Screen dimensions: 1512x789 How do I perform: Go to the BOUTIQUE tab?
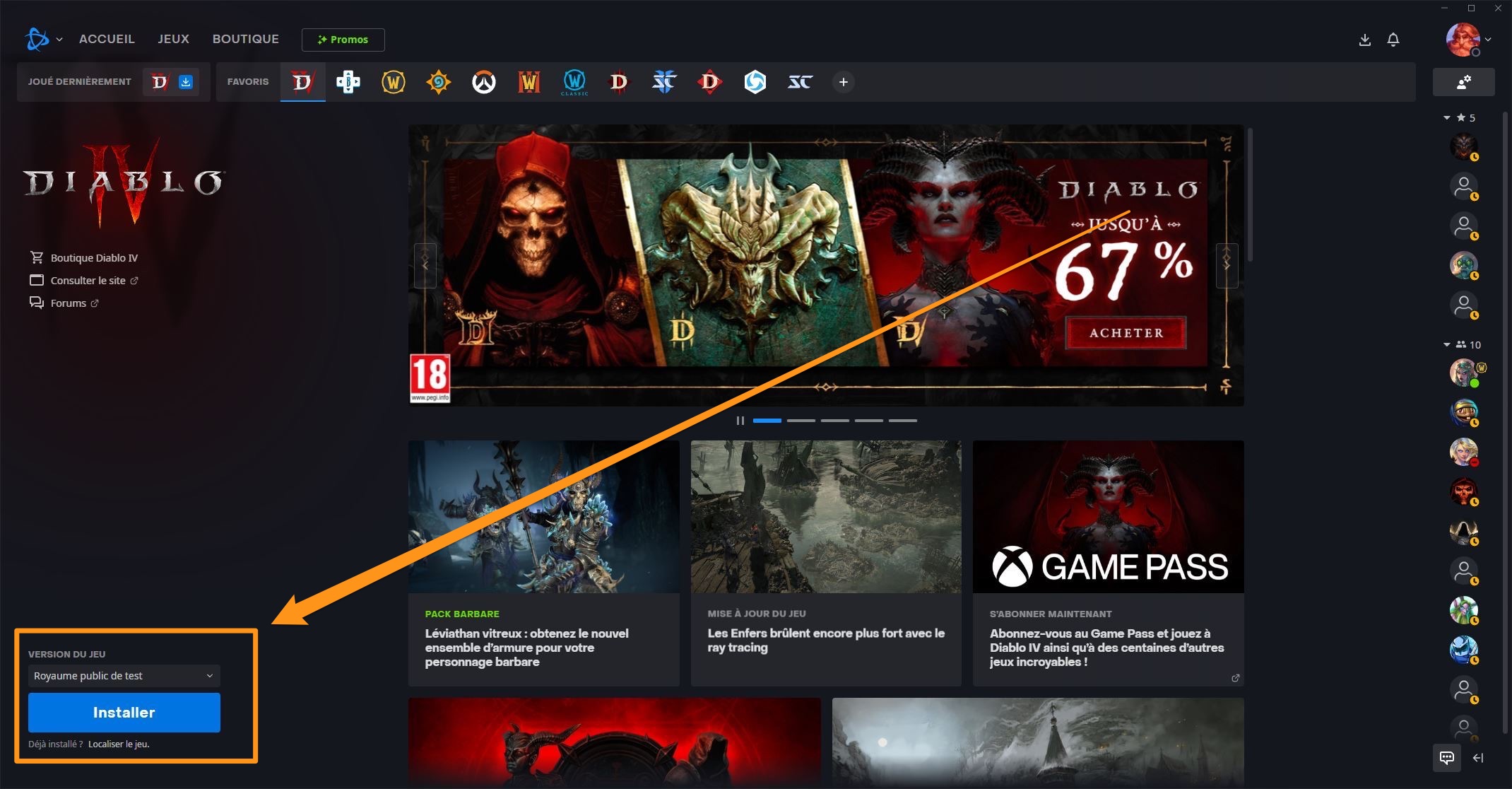tap(246, 39)
